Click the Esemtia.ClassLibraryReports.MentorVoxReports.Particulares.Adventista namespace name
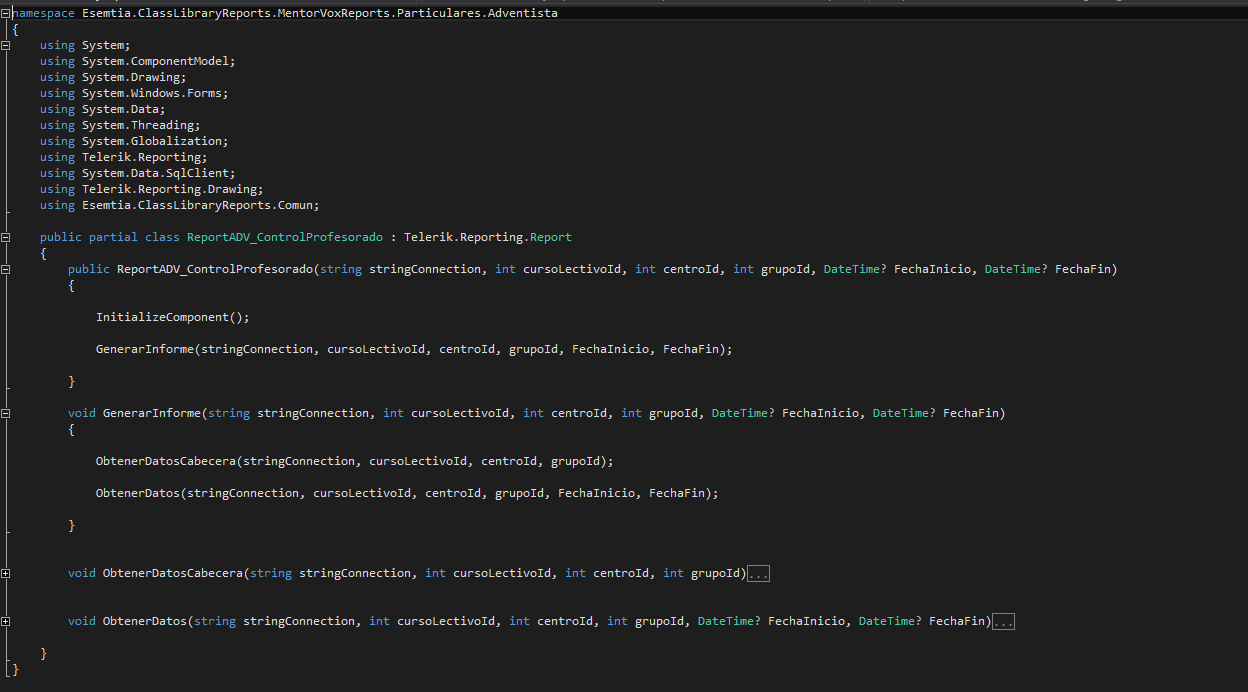Viewport: 1248px width, 692px height. [320, 13]
